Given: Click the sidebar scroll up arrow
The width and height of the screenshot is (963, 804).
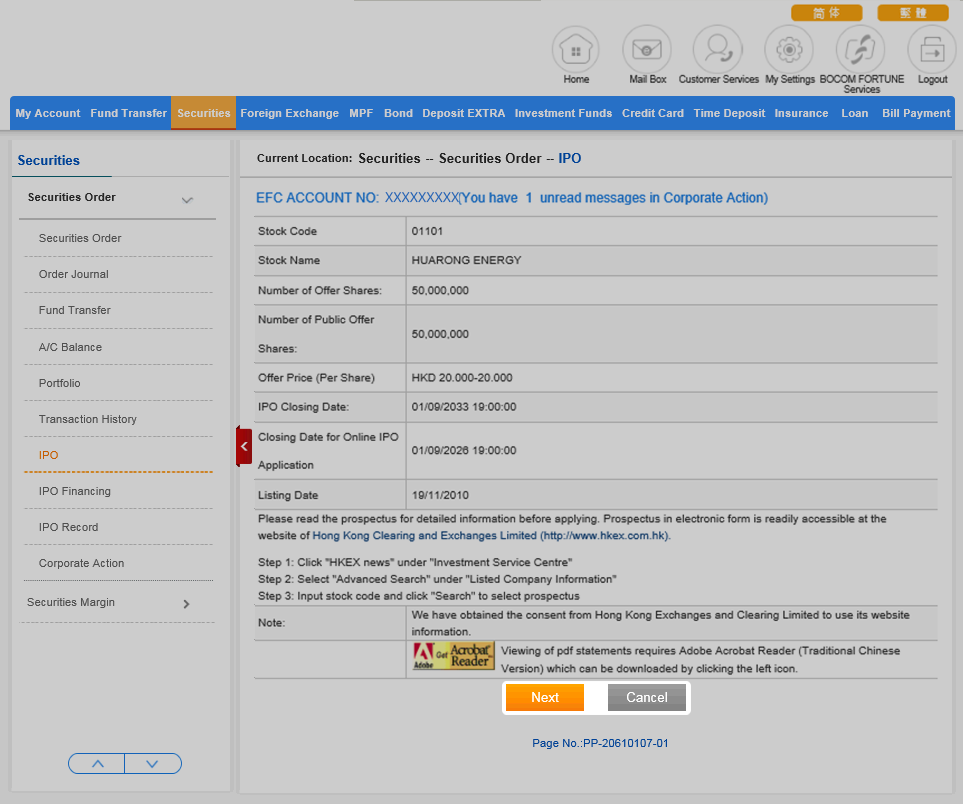Looking at the screenshot, I should click(97, 763).
